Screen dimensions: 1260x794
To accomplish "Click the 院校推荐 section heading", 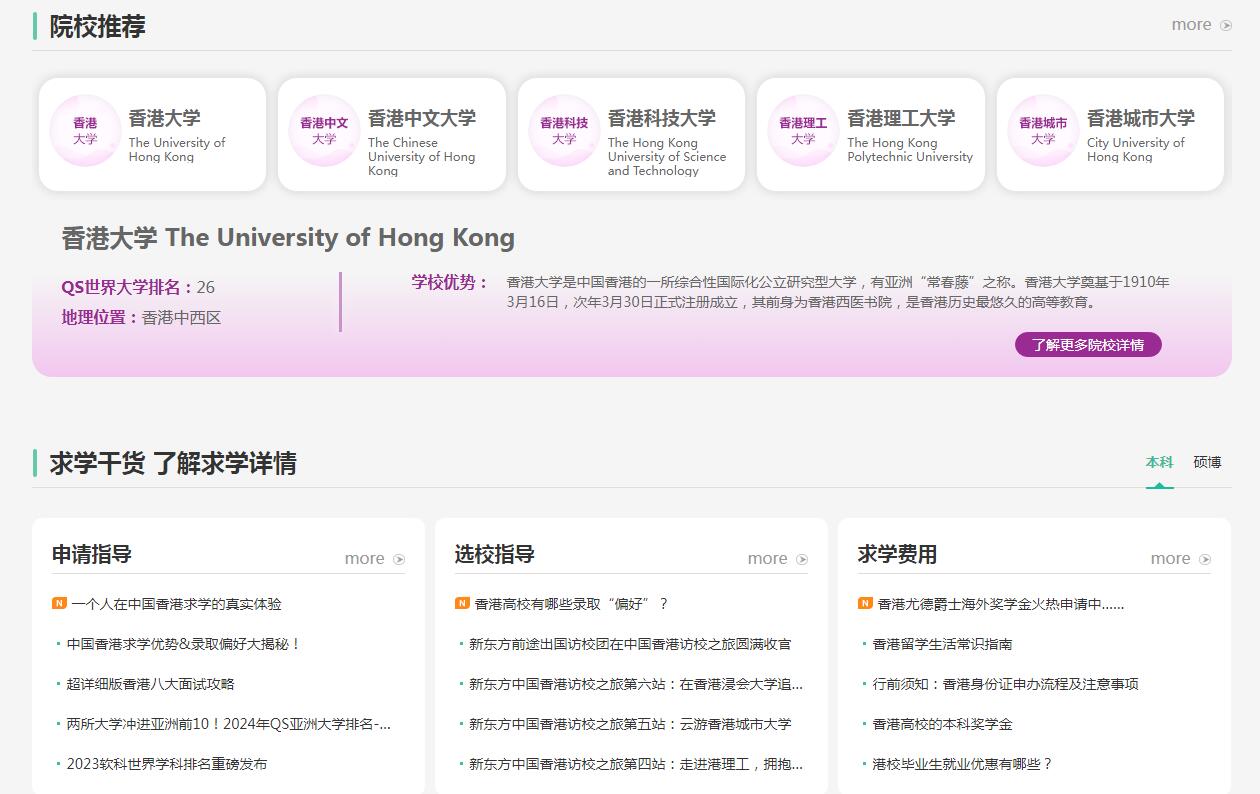I will coord(98,26).
